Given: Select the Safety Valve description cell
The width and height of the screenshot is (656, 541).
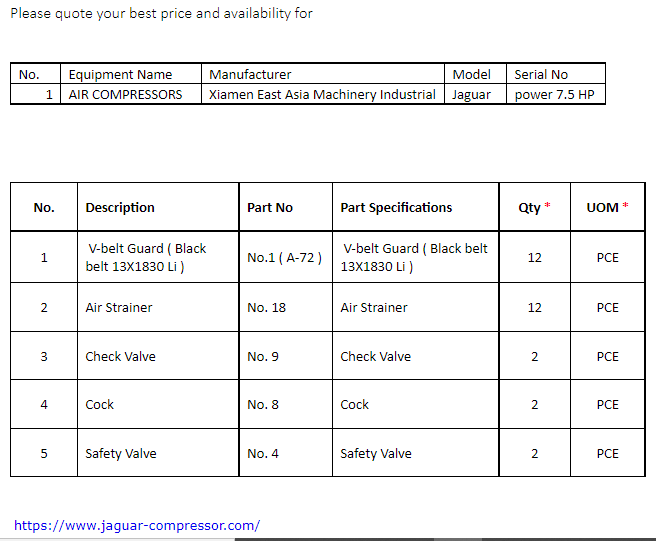Looking at the screenshot, I should click(158, 453).
